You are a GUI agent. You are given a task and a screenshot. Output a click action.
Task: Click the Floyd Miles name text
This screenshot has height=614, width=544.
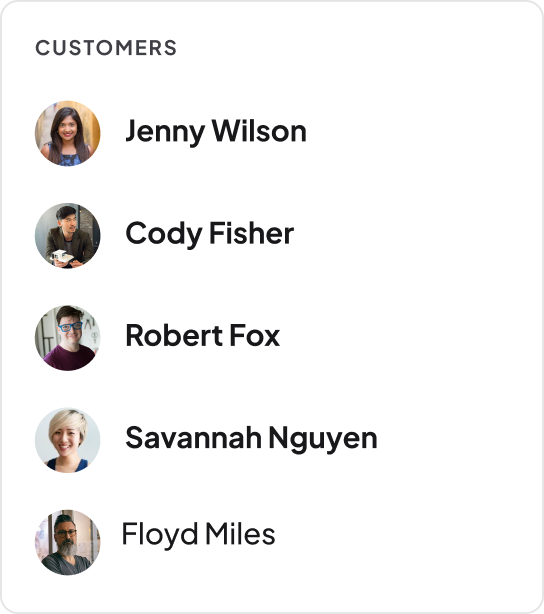199,535
